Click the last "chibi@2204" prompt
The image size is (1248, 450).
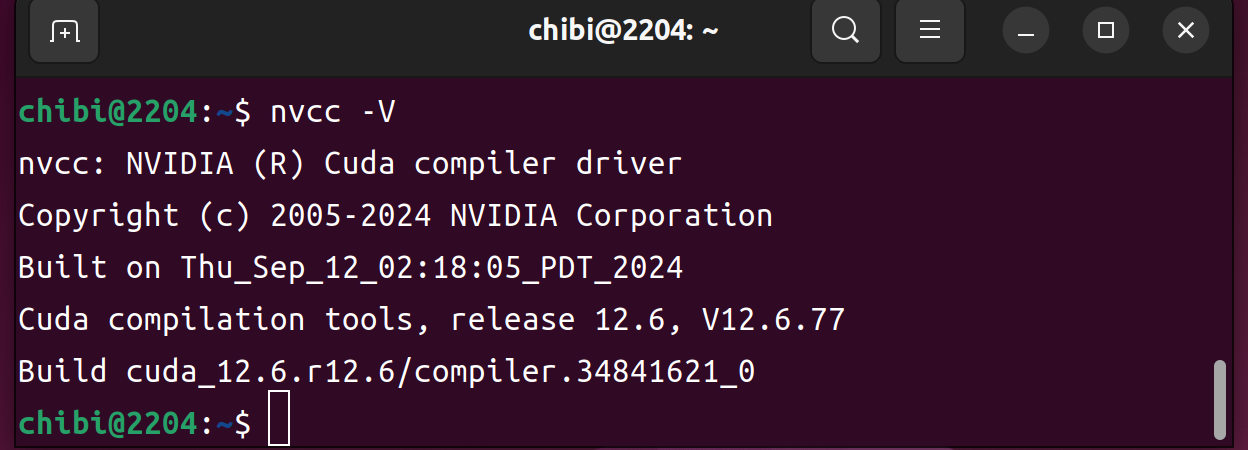coord(108,424)
